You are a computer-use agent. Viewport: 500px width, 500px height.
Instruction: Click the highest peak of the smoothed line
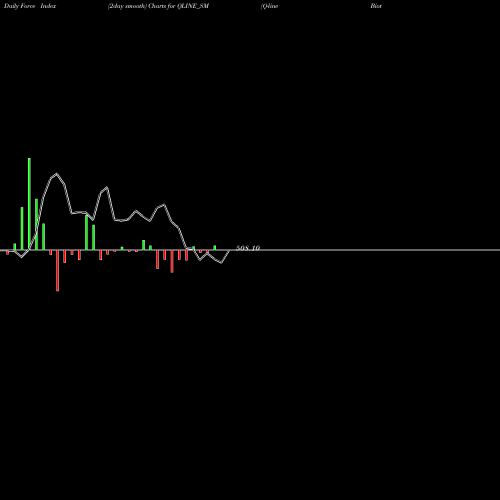tap(56, 174)
